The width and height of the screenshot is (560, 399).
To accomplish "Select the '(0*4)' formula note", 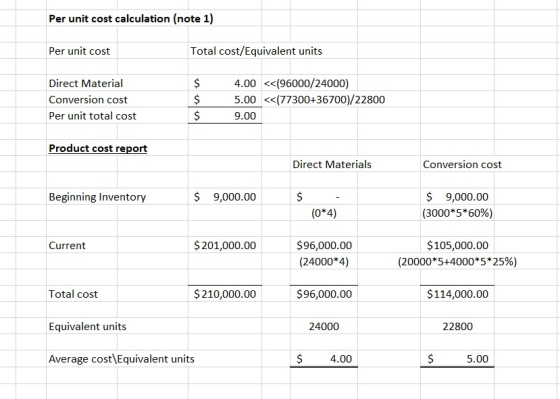I will coord(324,213).
